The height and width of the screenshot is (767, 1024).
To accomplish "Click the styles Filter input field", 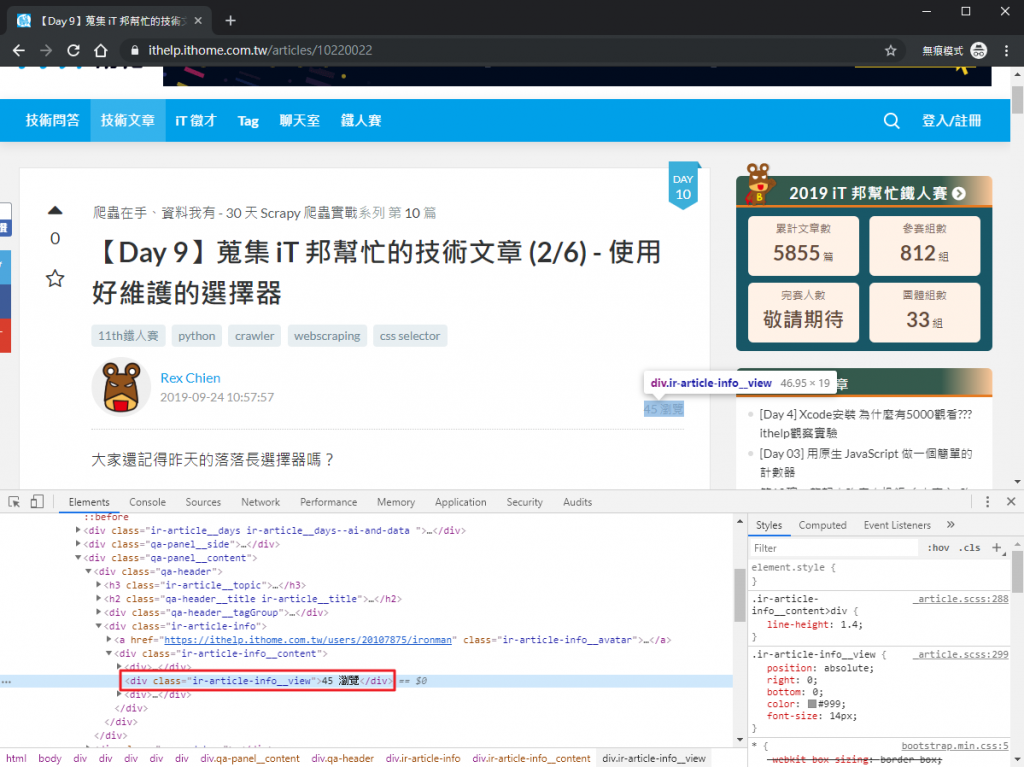I will 835,547.
